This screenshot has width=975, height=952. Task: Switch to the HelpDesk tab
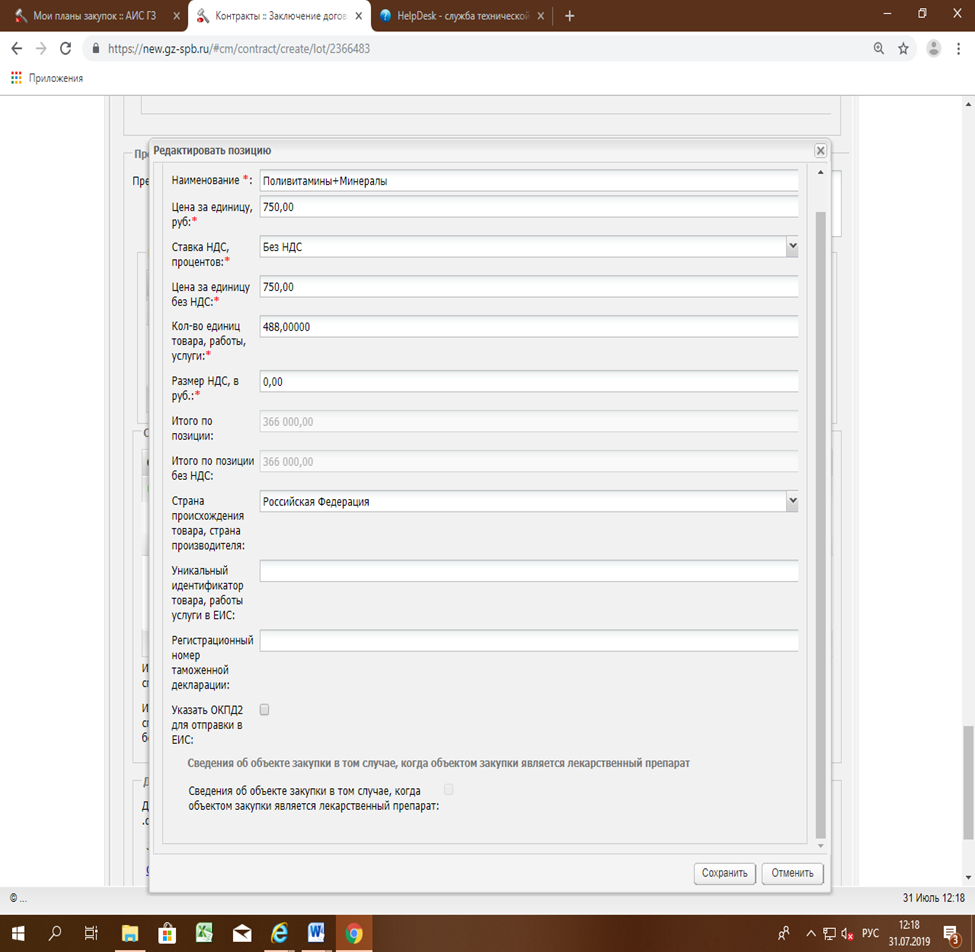463,16
